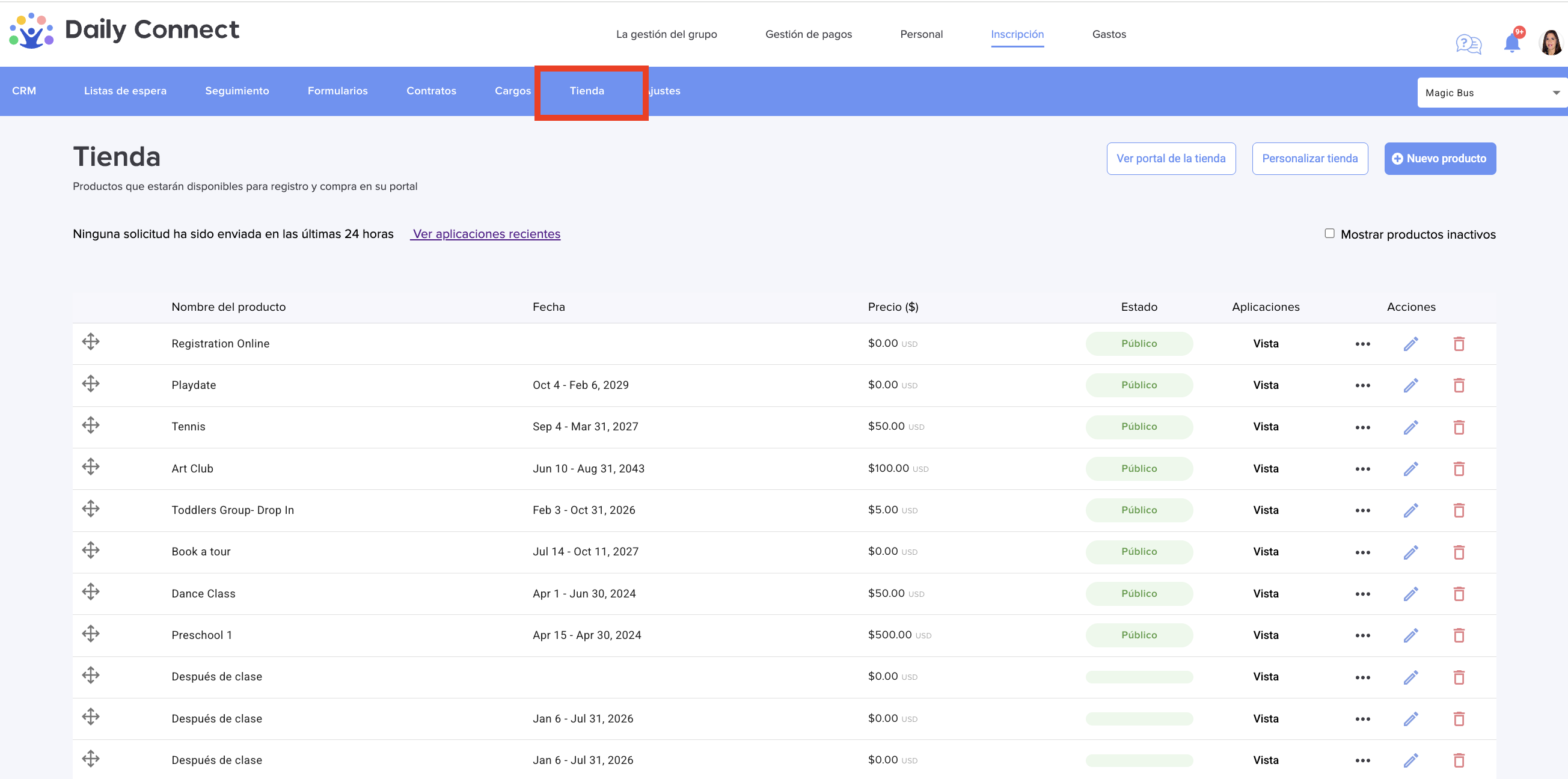This screenshot has height=779, width=1568.
Task: Open the help chat icon
Action: 1468,44
